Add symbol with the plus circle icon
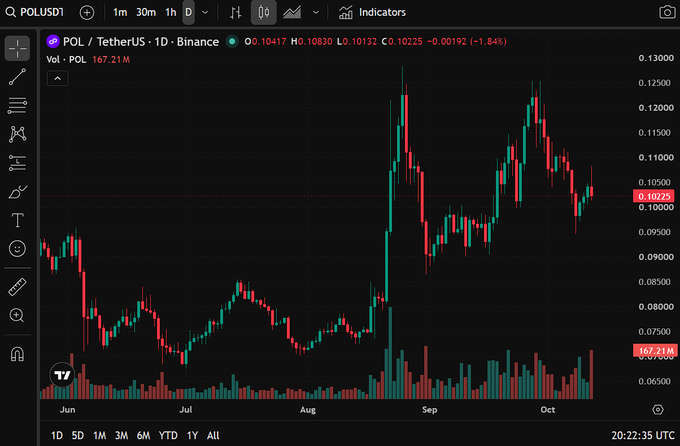The width and height of the screenshot is (680, 446). pos(87,13)
